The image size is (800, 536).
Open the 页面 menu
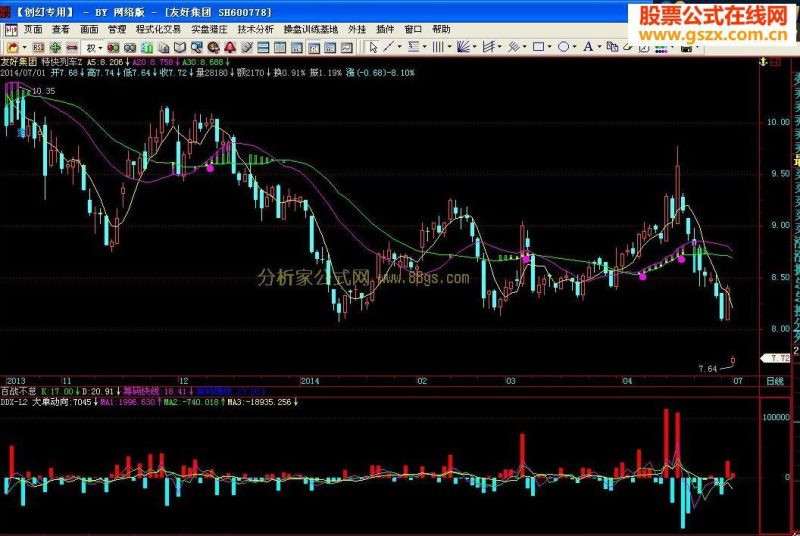pos(33,30)
